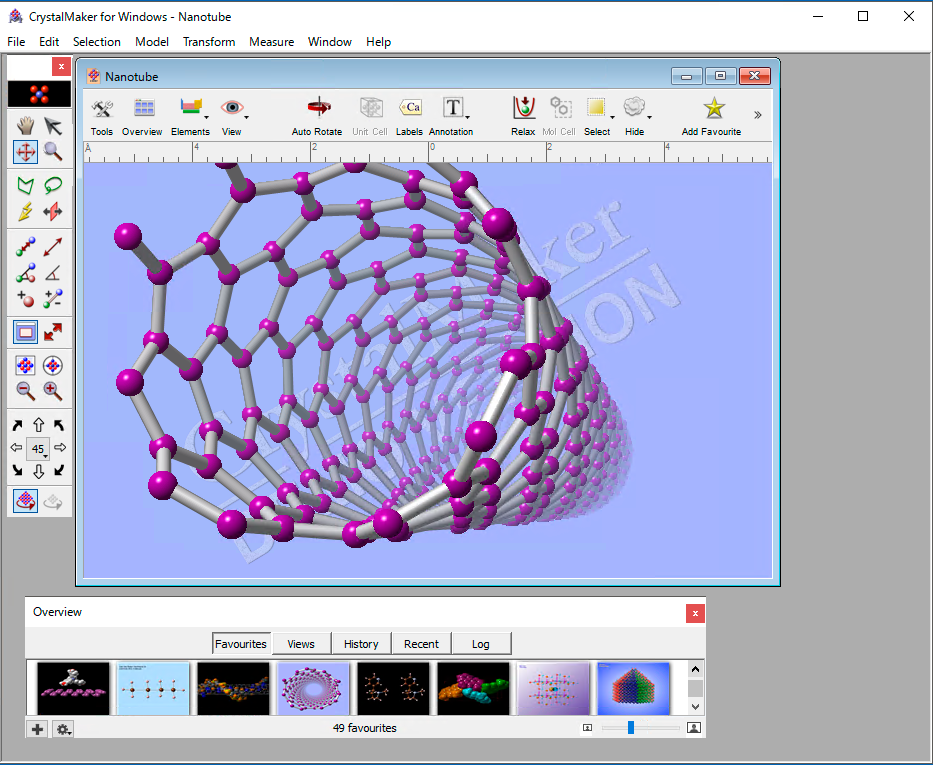Toggle Unit Cell display
Image resolution: width=933 pixels, height=765 pixels.
tap(370, 116)
